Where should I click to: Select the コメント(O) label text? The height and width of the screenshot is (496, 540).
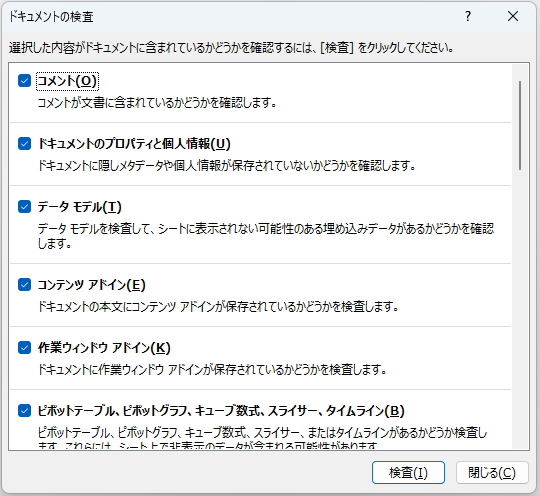[x=67, y=81]
